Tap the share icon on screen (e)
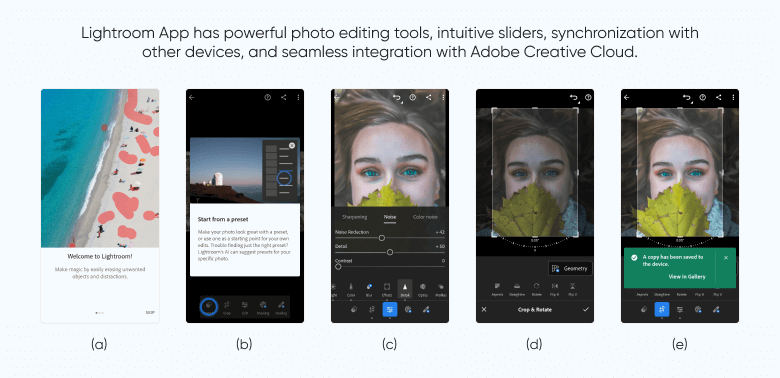Image resolution: width=780 pixels, height=378 pixels. (718, 97)
